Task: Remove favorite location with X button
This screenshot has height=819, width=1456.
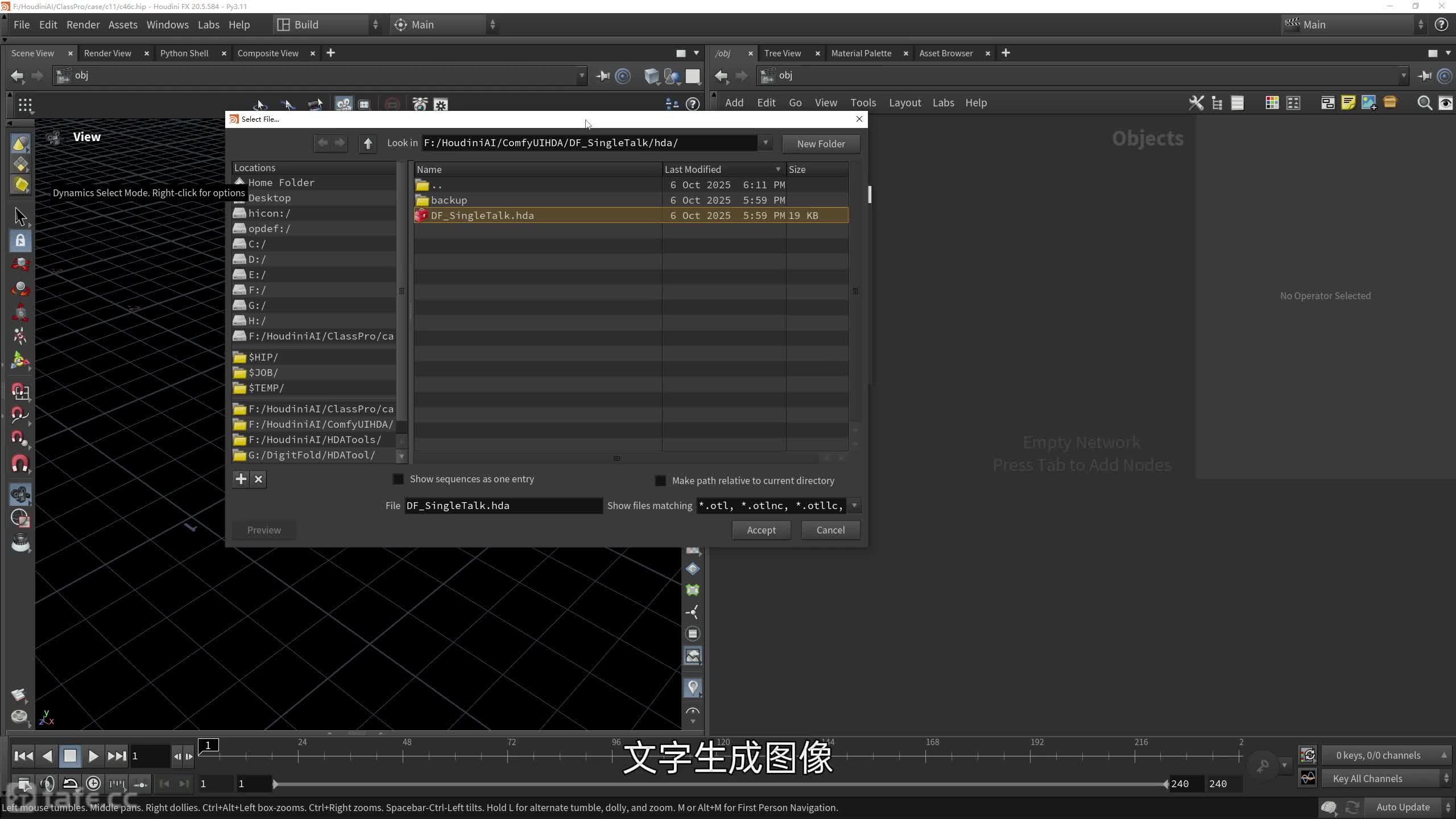Action: [258, 479]
